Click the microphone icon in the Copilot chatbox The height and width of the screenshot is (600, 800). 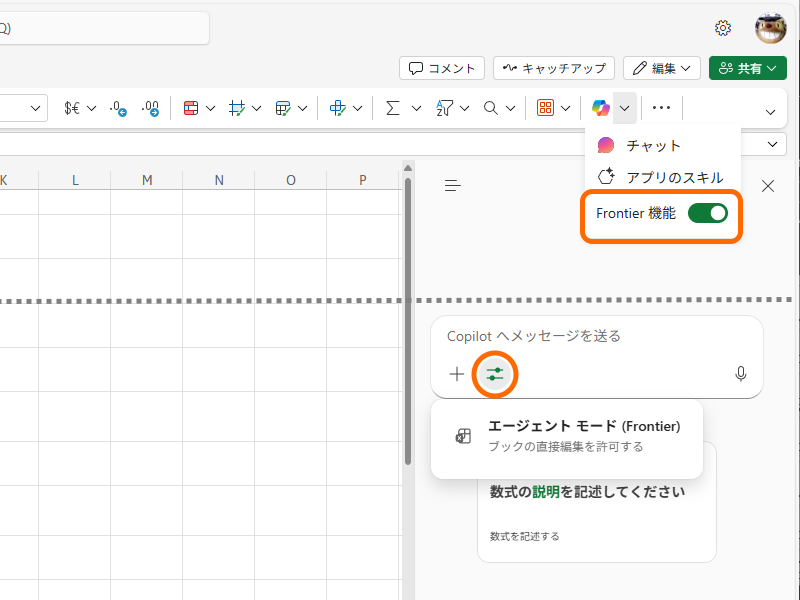[741, 373]
